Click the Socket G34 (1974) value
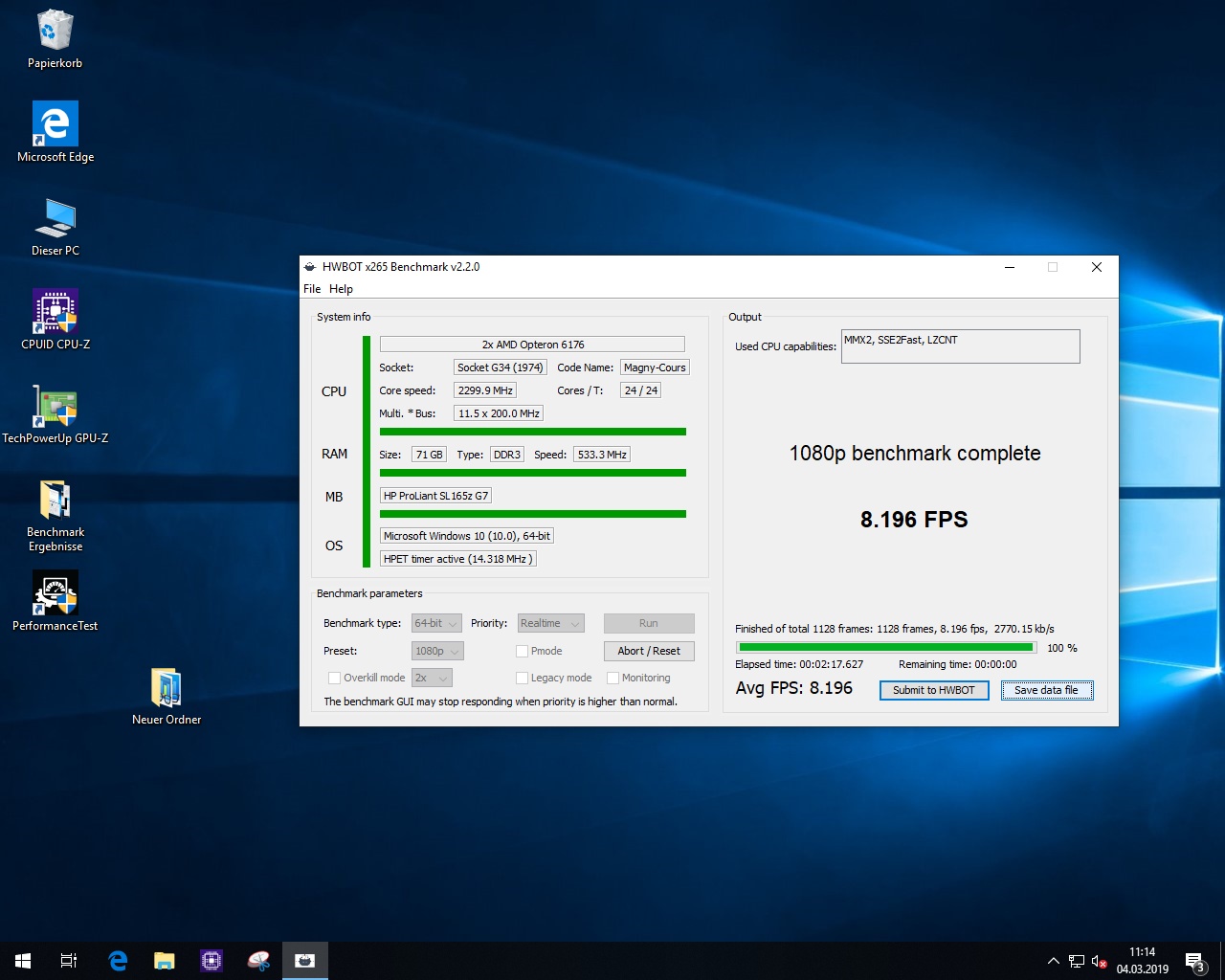 (x=501, y=367)
